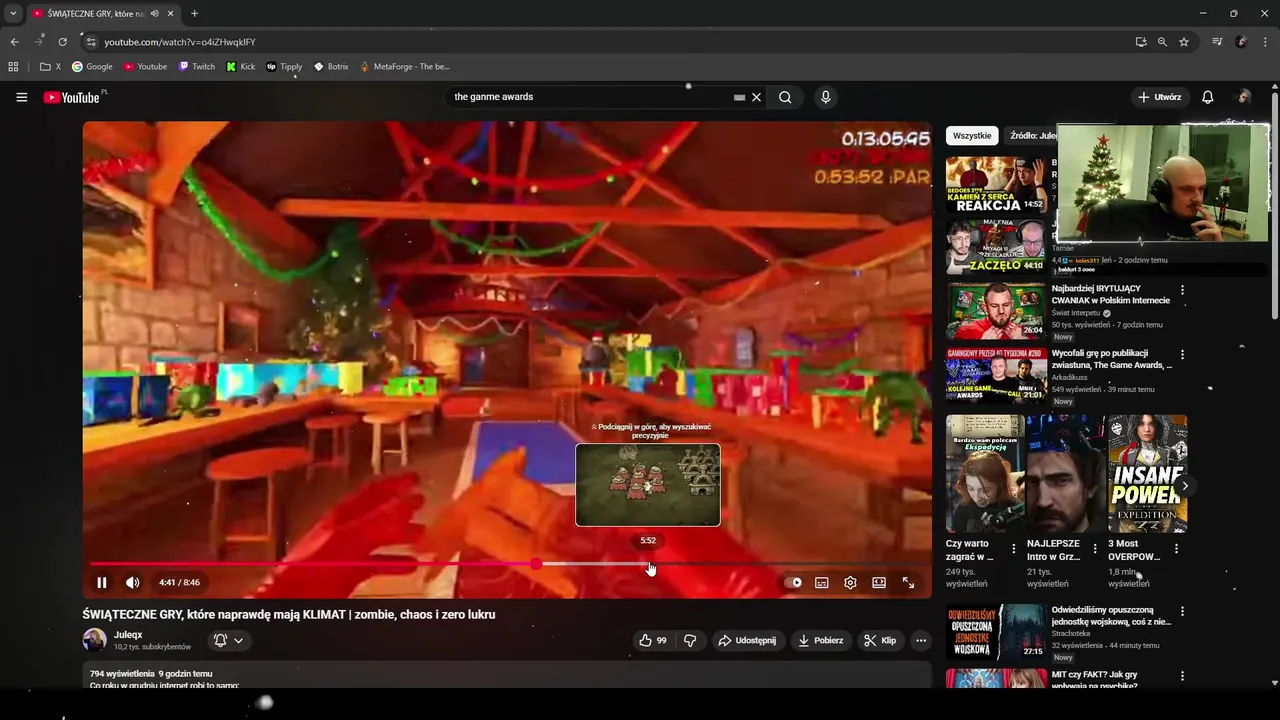1280x720 pixels.
Task: Select the Wszystkie filter chip
Action: pos(972,135)
